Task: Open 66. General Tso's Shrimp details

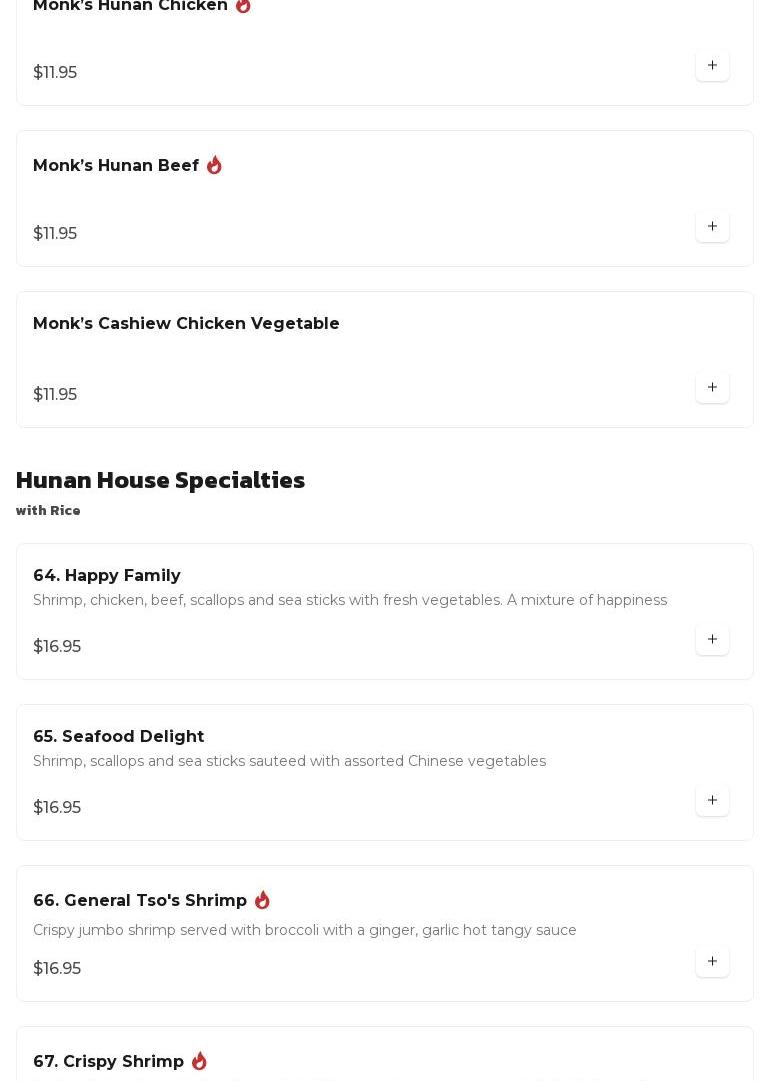Action: pos(140,901)
